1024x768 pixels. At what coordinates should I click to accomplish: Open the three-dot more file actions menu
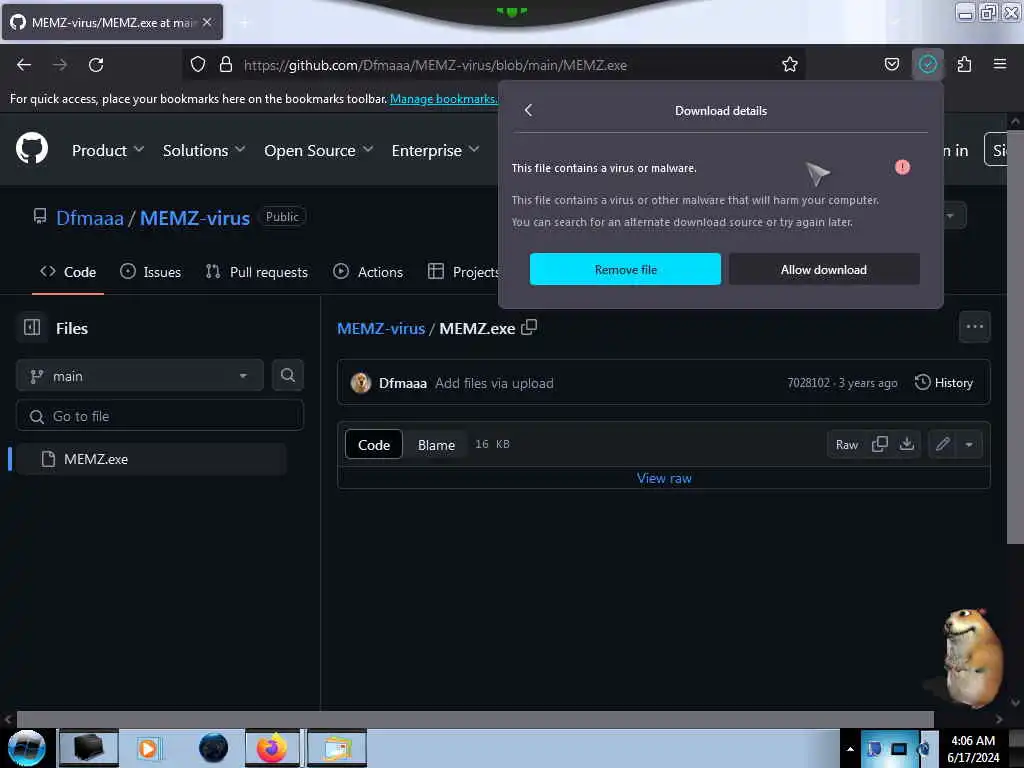pos(974,327)
